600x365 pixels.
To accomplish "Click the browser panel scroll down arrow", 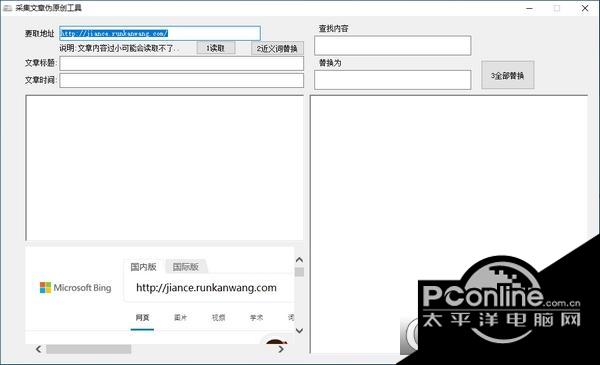I will pyautogui.click(x=300, y=330).
